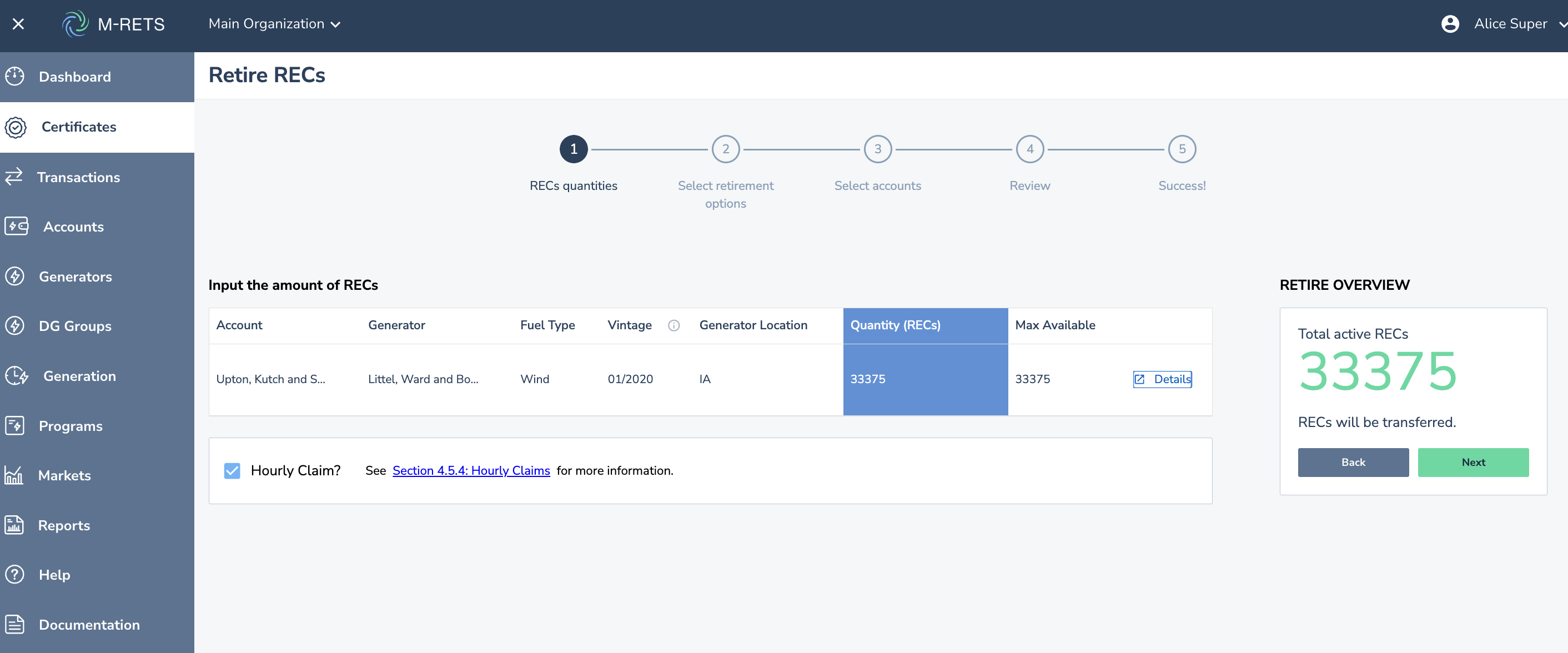Go to the Programs sidebar item

[x=71, y=426]
